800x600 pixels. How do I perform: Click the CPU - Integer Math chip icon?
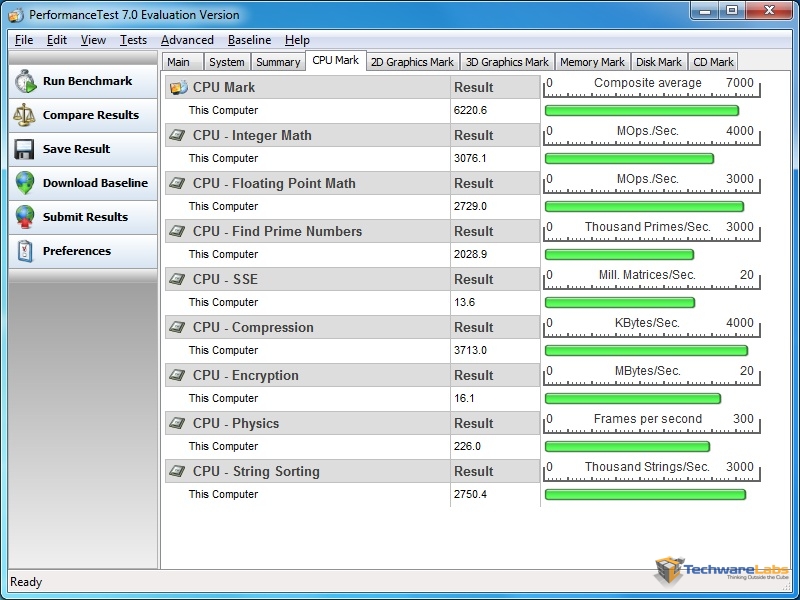click(177, 136)
